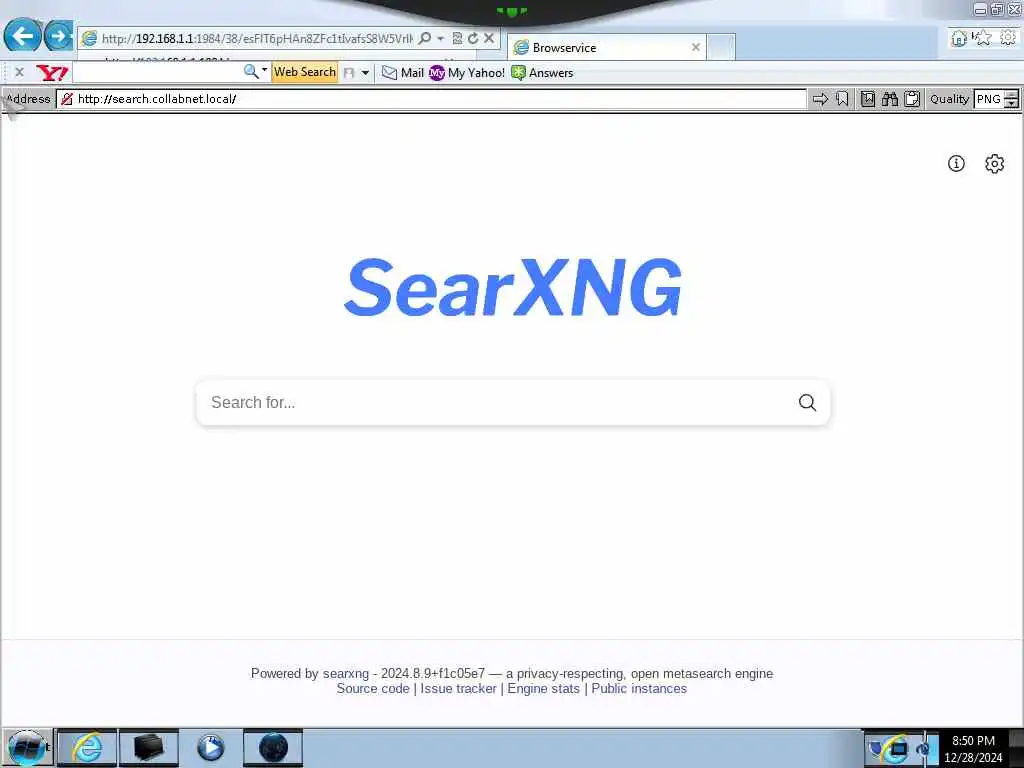The height and width of the screenshot is (768, 1024).
Task: Select the Browservice tab
Action: point(606,47)
